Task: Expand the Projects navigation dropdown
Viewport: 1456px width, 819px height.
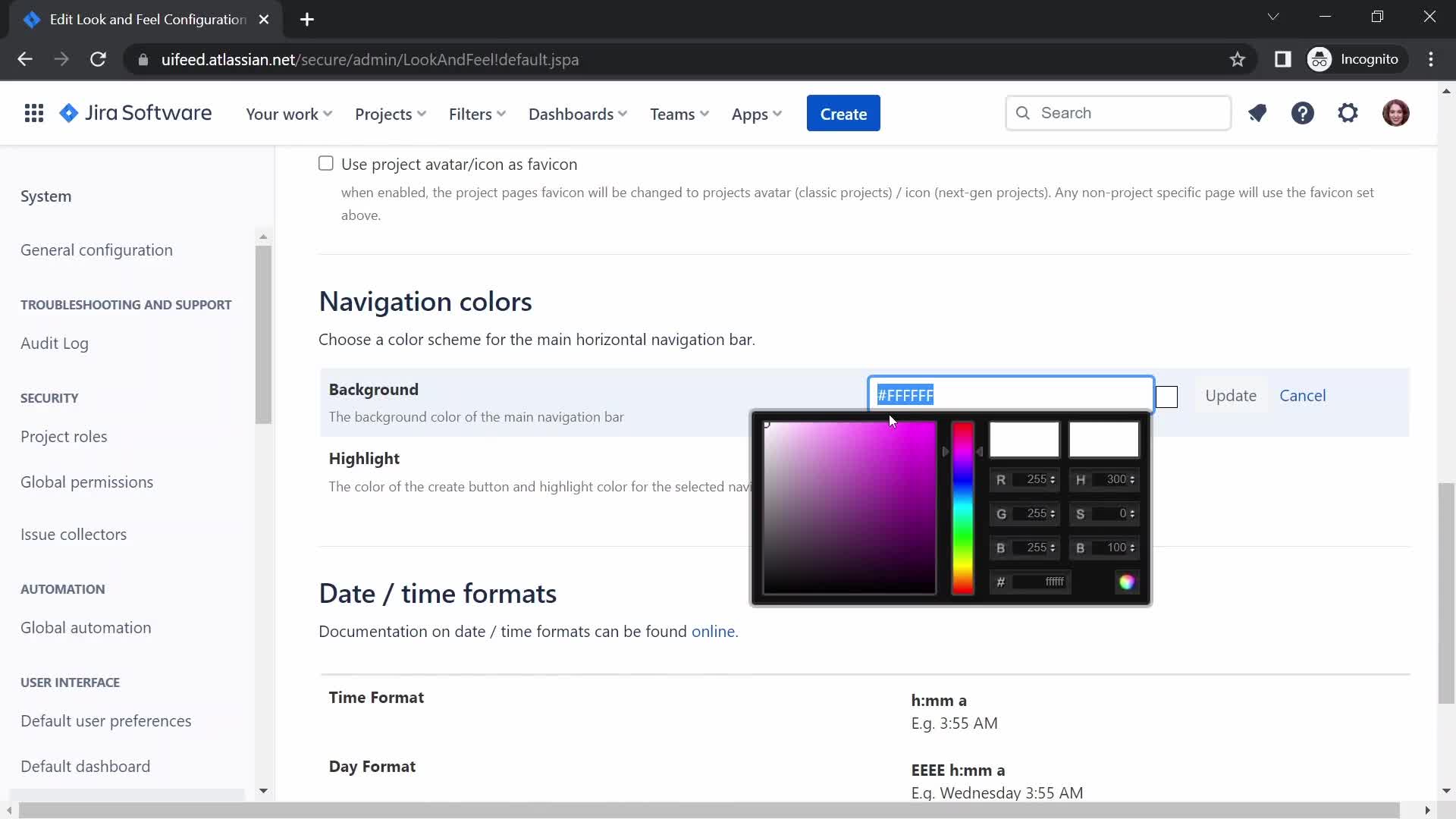Action: coord(390,113)
